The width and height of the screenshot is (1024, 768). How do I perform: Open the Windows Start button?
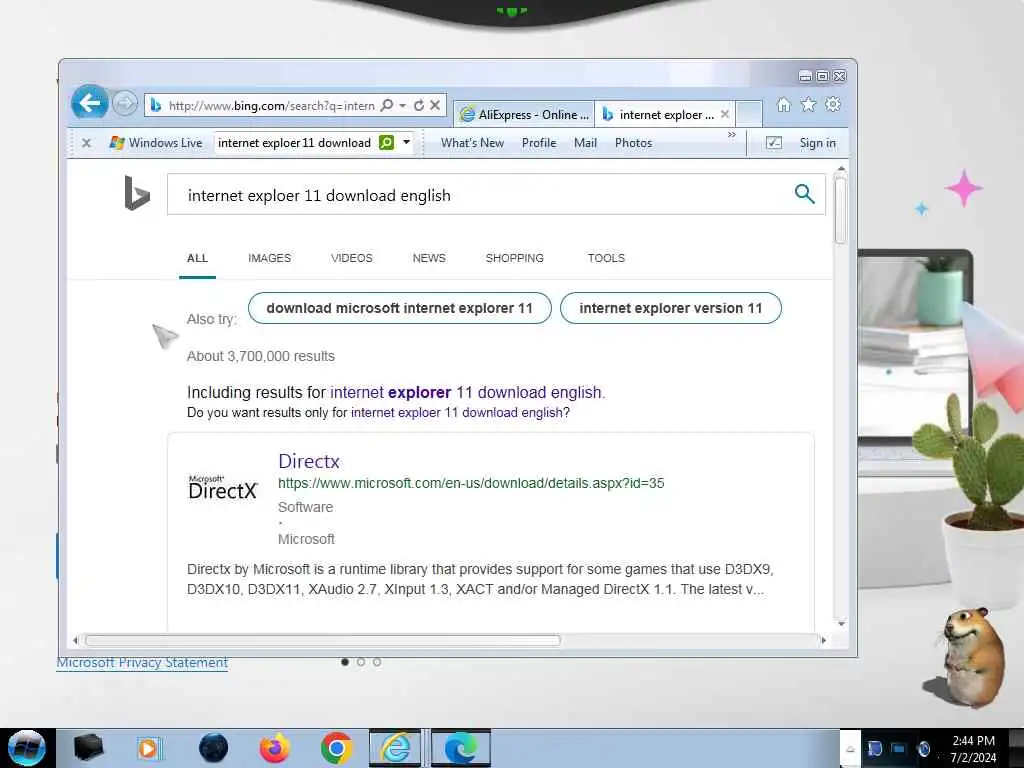tap(26, 748)
